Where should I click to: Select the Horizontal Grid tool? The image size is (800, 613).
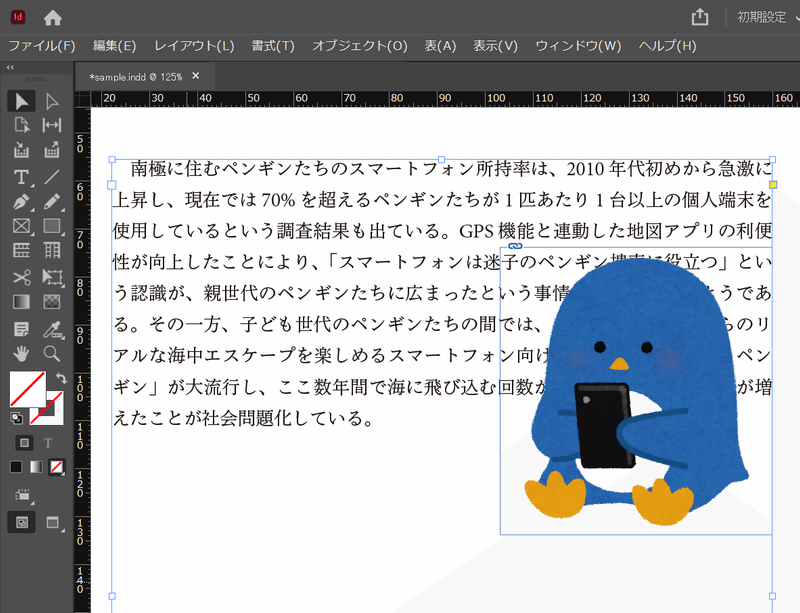[x=21, y=251]
